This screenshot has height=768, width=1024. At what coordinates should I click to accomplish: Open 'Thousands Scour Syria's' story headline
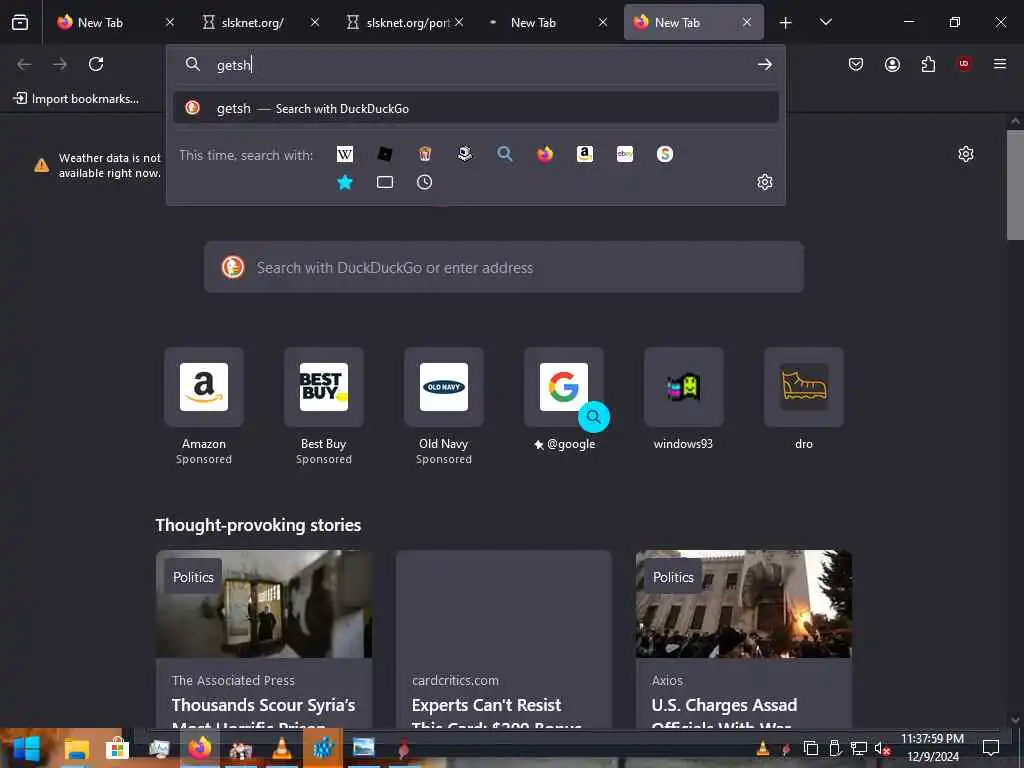tap(263, 705)
